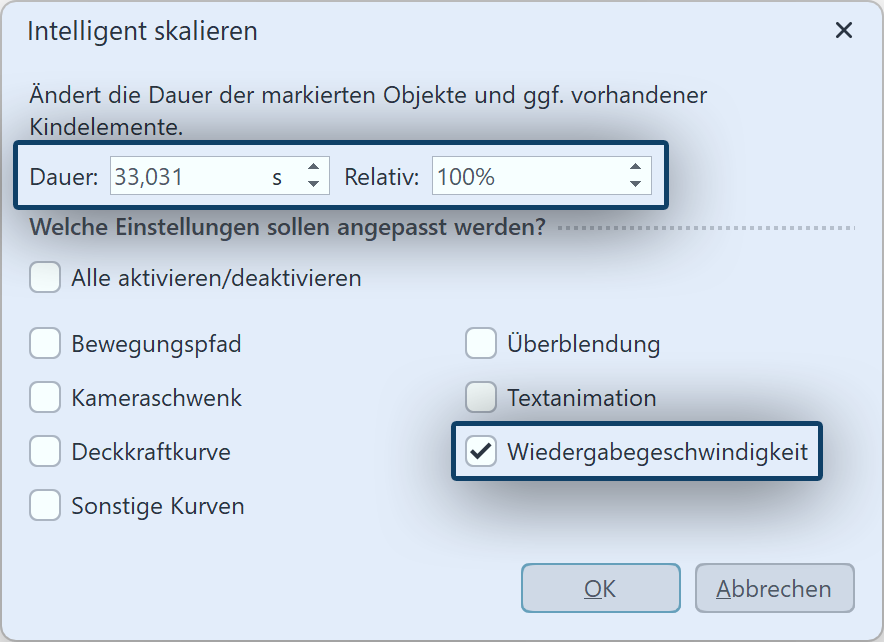Confirm scaling with the OK button
This screenshot has height=642, width=884.
click(600, 588)
